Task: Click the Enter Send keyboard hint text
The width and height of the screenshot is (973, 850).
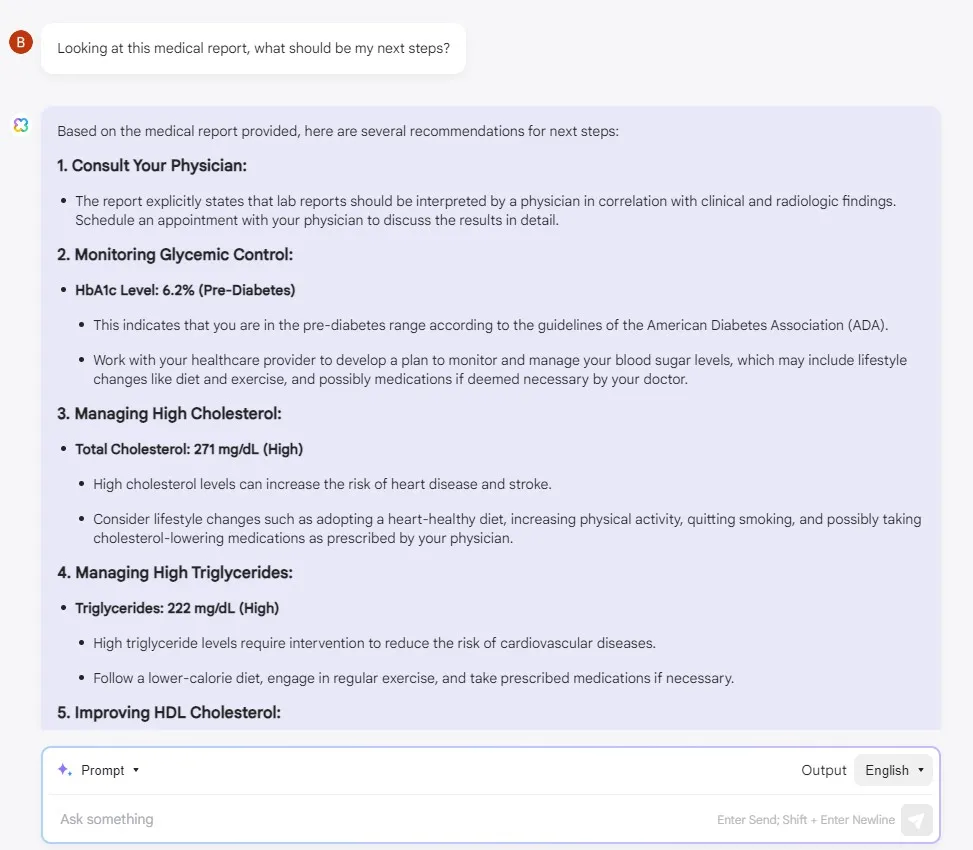Action: pyautogui.click(x=805, y=820)
